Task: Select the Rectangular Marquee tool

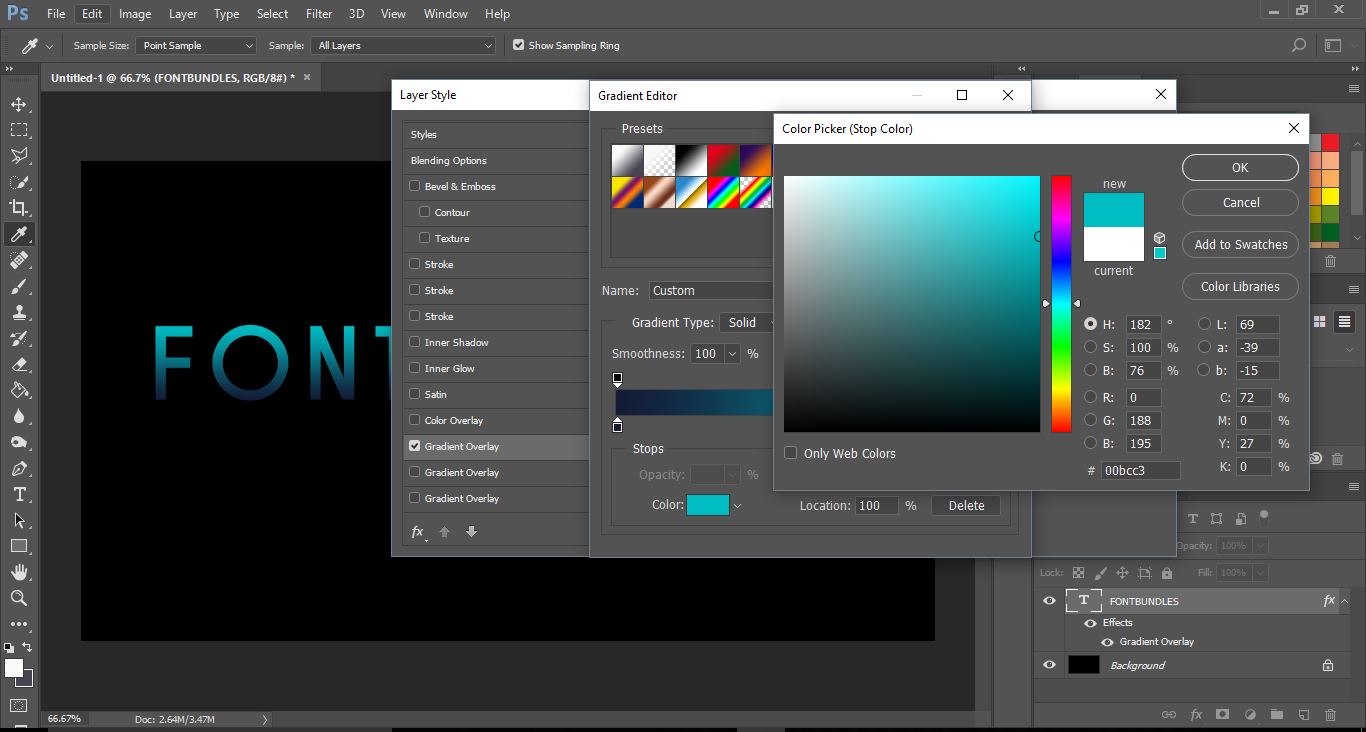Action: coord(19,130)
